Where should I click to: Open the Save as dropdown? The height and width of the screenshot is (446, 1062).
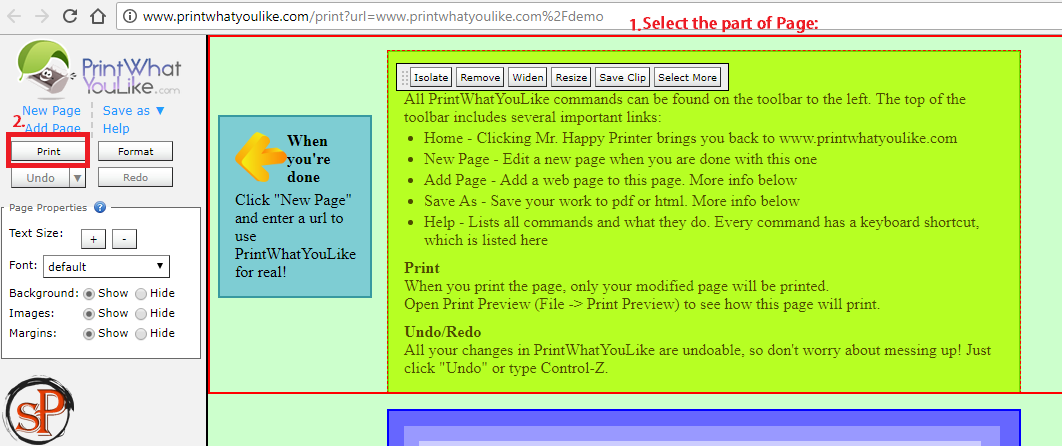click(133, 110)
